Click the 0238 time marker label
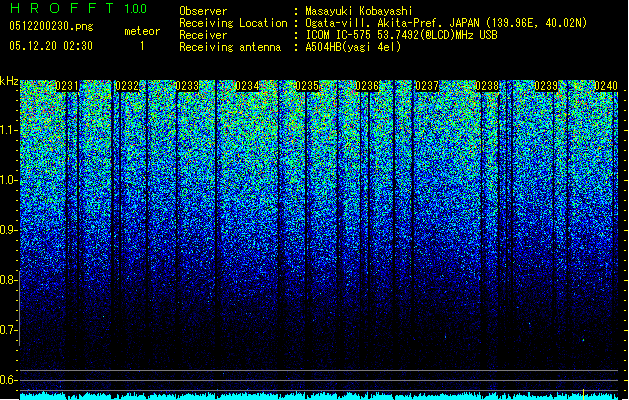 487,86
